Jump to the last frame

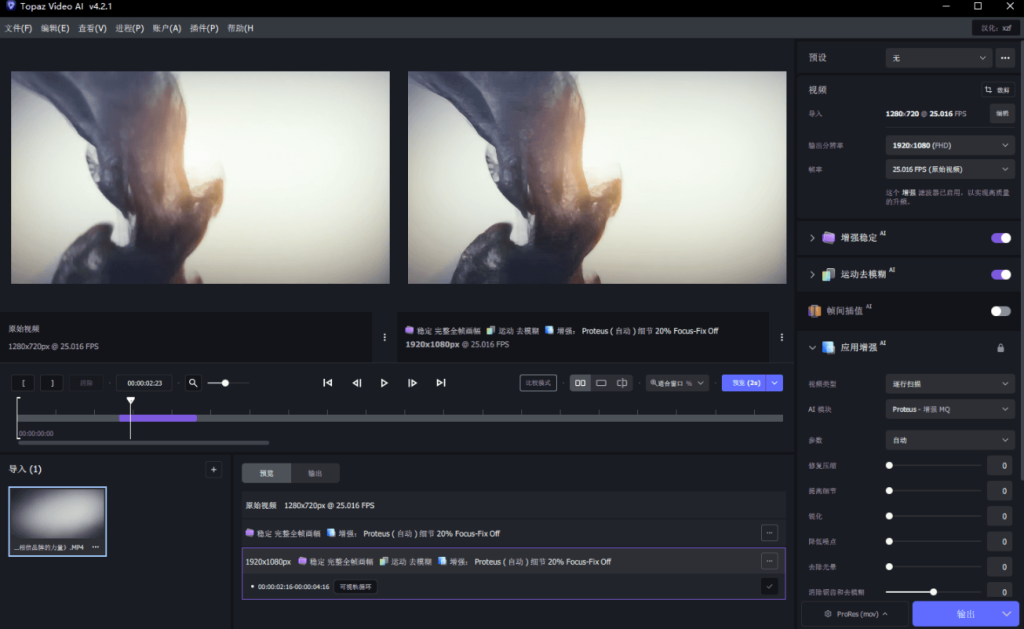point(441,383)
